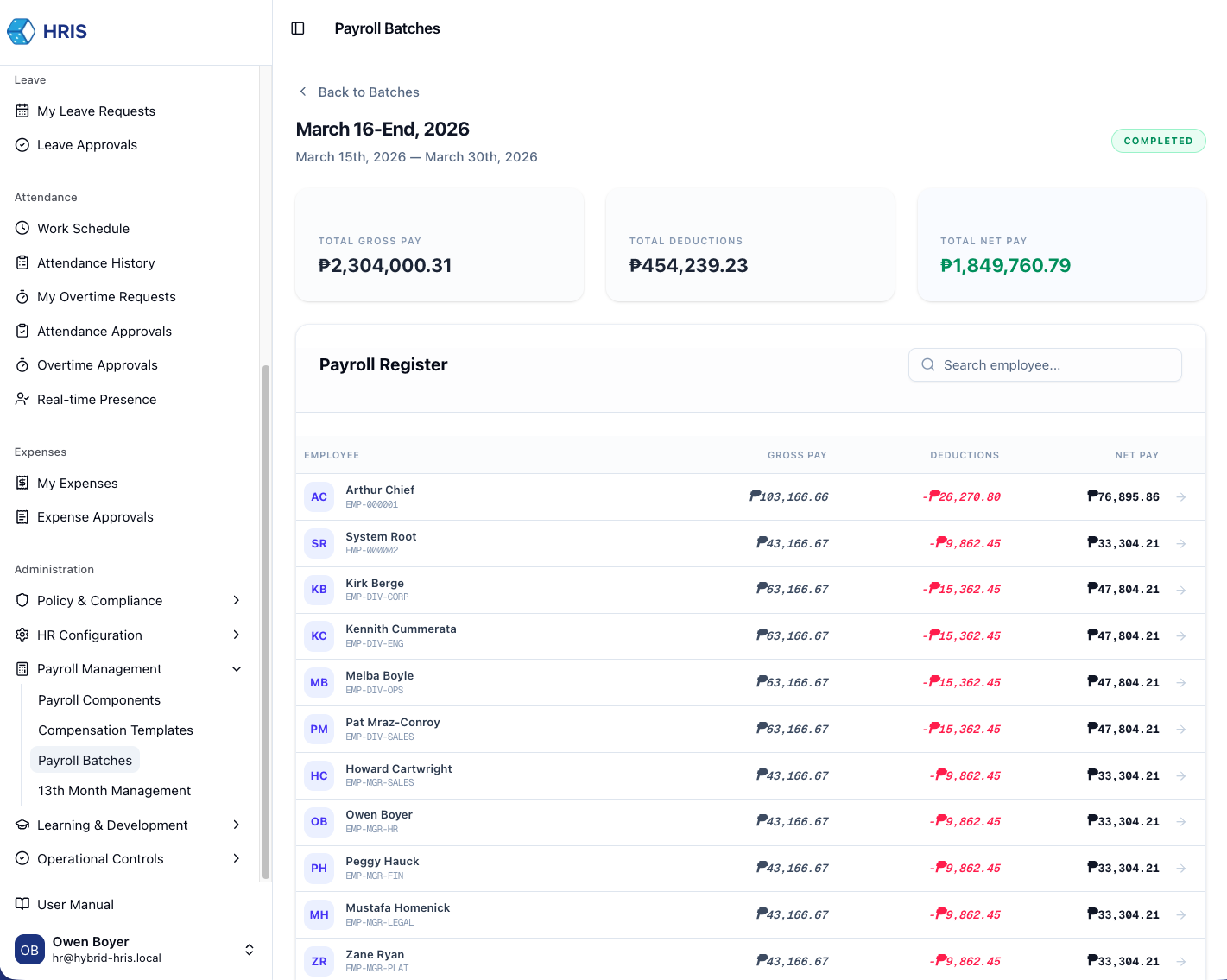Collapse the Payroll Management section
Image resolution: width=1227 pixels, height=980 pixels.
point(236,669)
